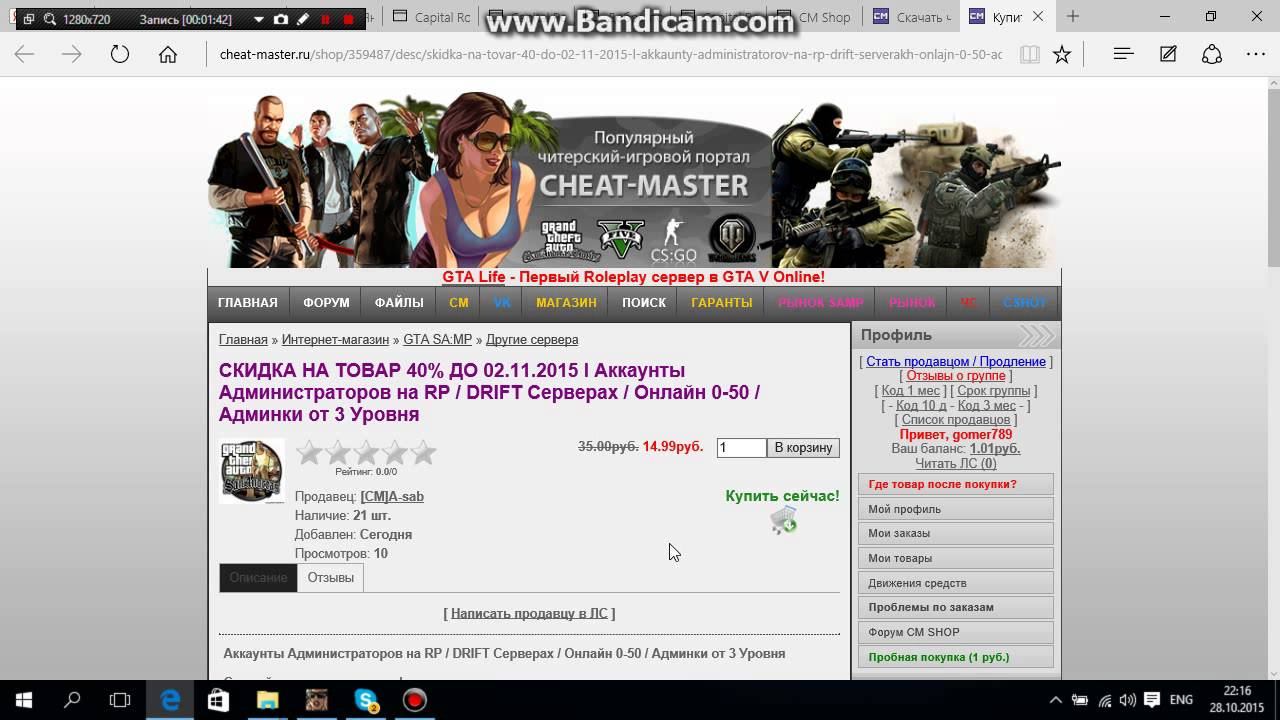Open the browser home page
This screenshot has width=1280, height=720.
(168, 55)
